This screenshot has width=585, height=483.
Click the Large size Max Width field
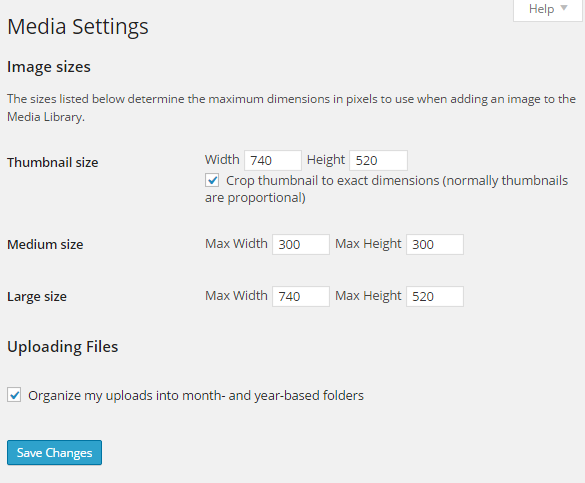coord(301,296)
